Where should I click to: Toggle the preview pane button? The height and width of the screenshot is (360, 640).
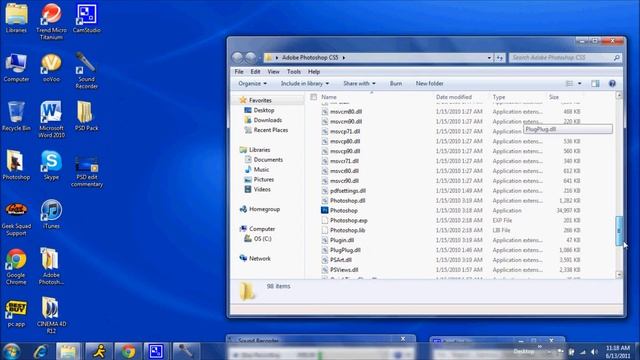[x=595, y=84]
